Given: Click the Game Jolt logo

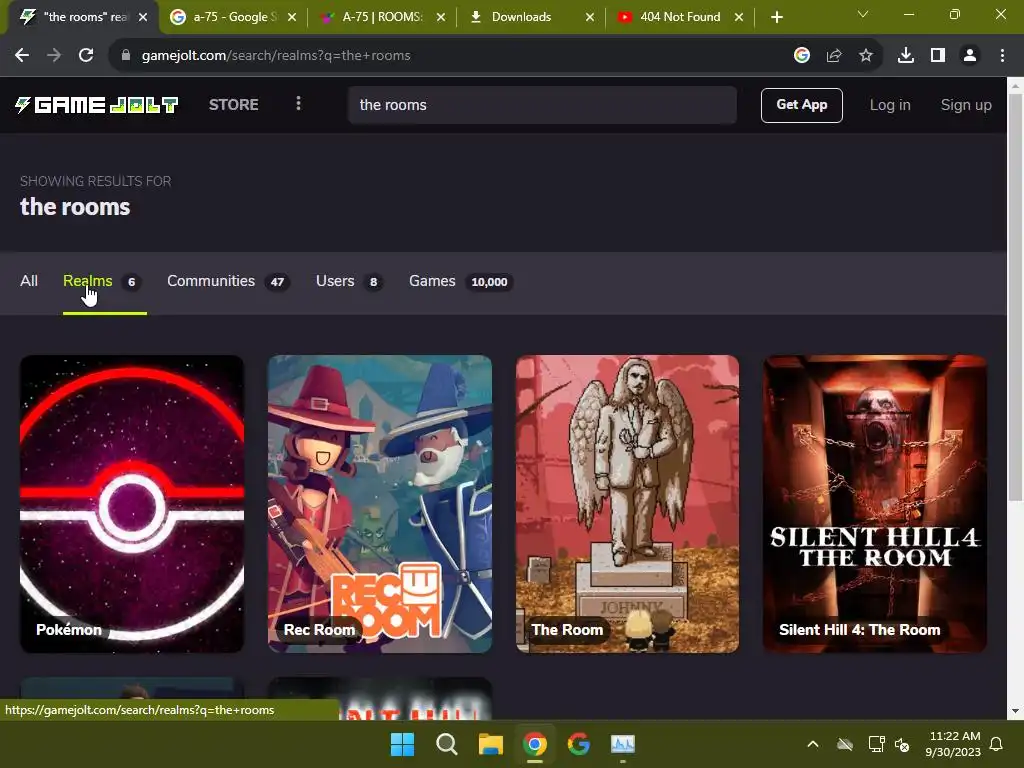Looking at the screenshot, I should [x=96, y=104].
